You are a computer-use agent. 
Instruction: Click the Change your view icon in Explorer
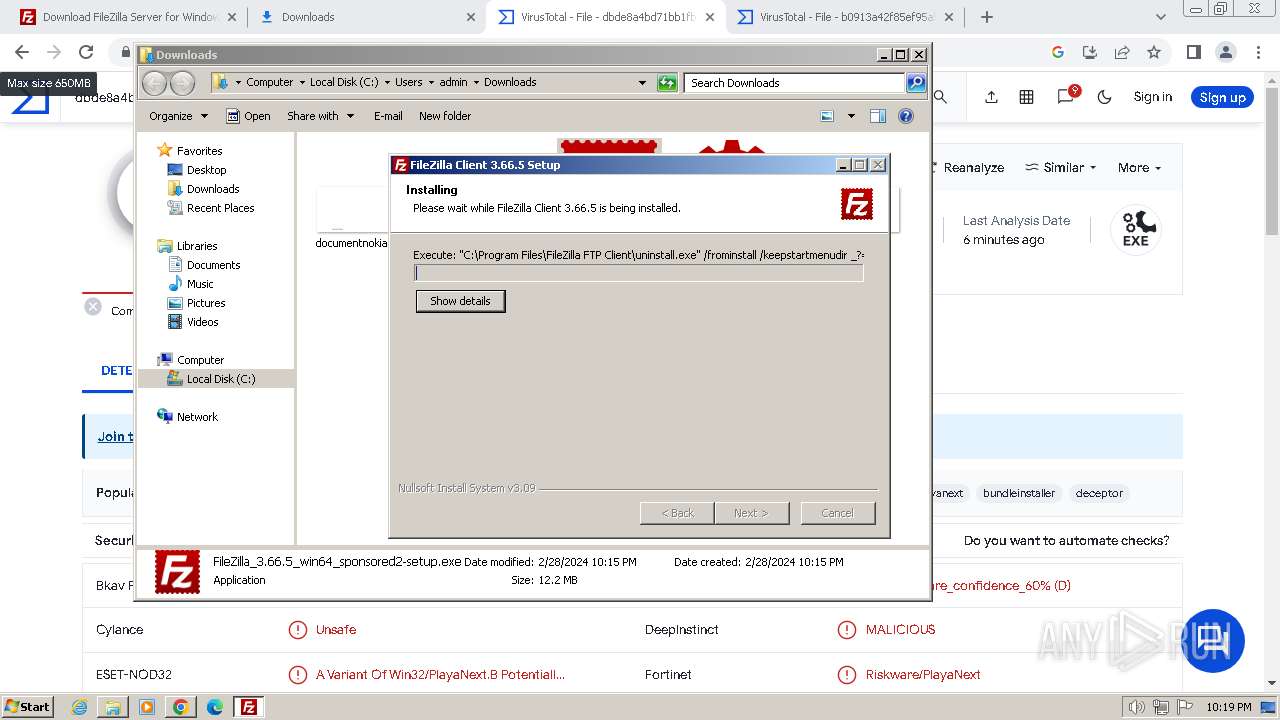(x=827, y=116)
